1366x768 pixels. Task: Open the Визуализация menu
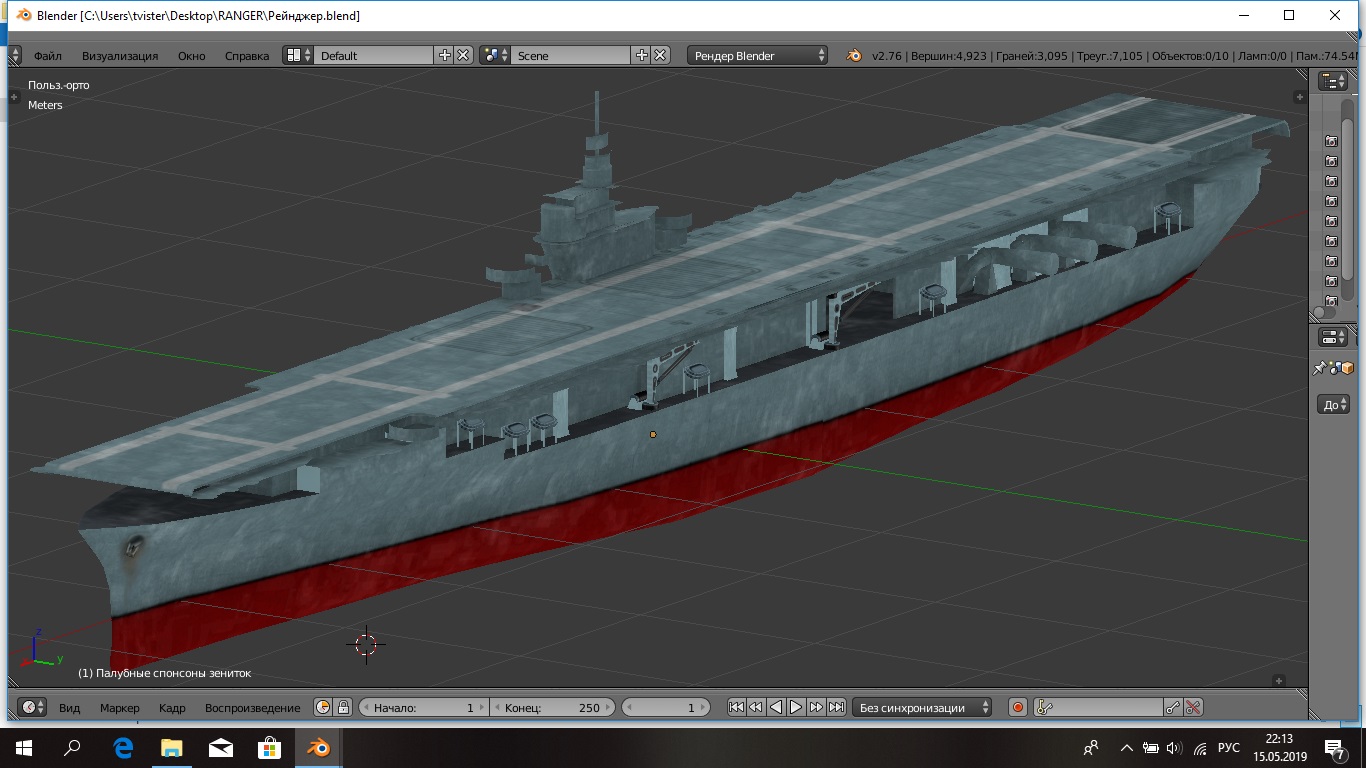pos(120,56)
